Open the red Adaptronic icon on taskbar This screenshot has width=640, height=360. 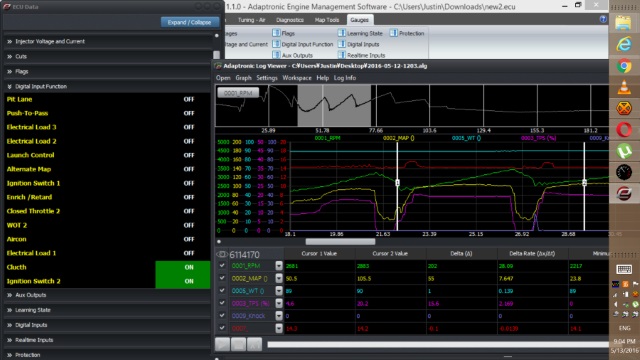624,193
